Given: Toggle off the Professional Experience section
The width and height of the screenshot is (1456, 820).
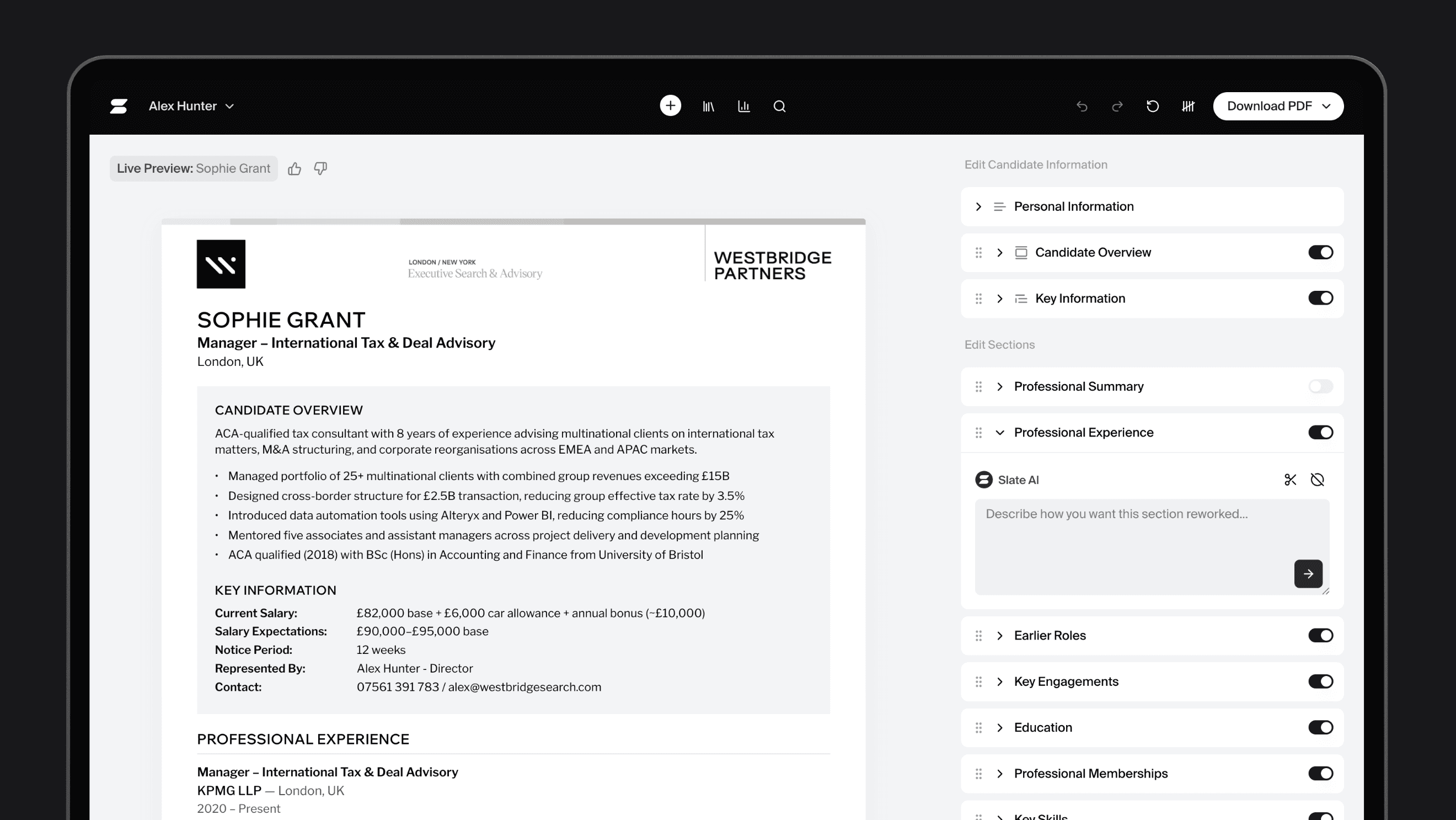Looking at the screenshot, I should click(x=1320, y=432).
